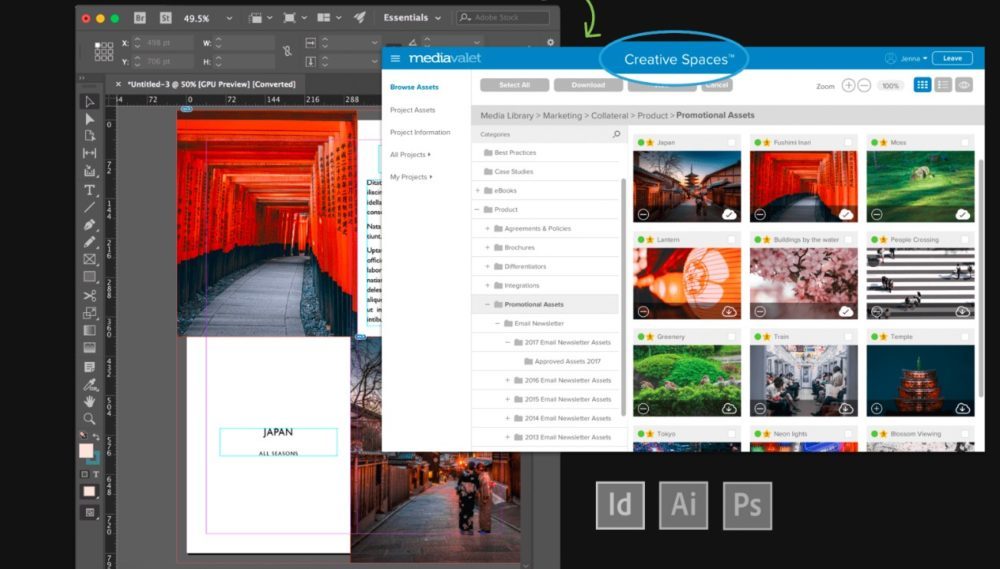Tick the Moss asset checkbox
The image size is (1000, 569).
pos(965,143)
